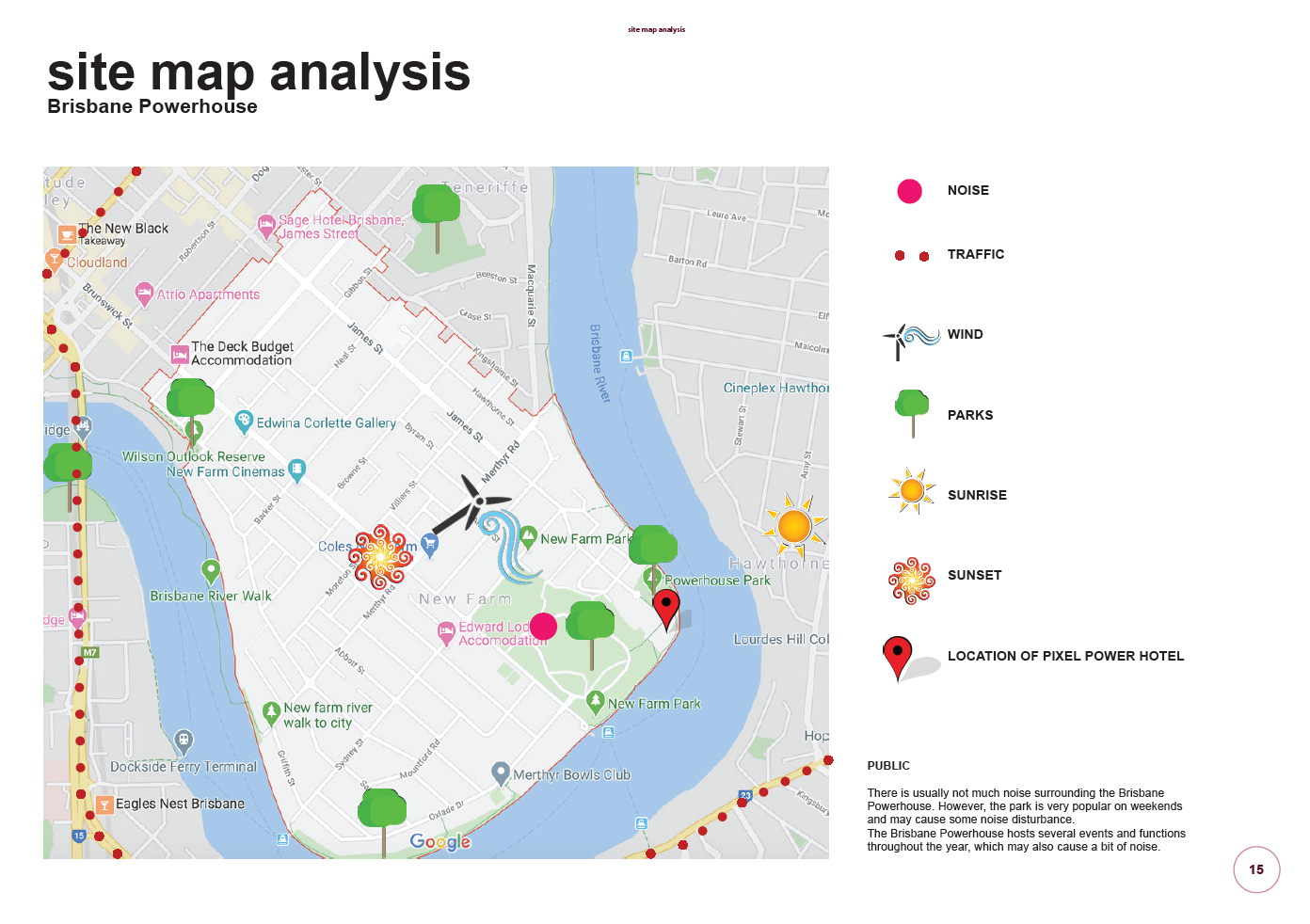1310x924 pixels.
Task: Click the 'Brisbane Powerhouse' subtitle
Action: pos(152,106)
